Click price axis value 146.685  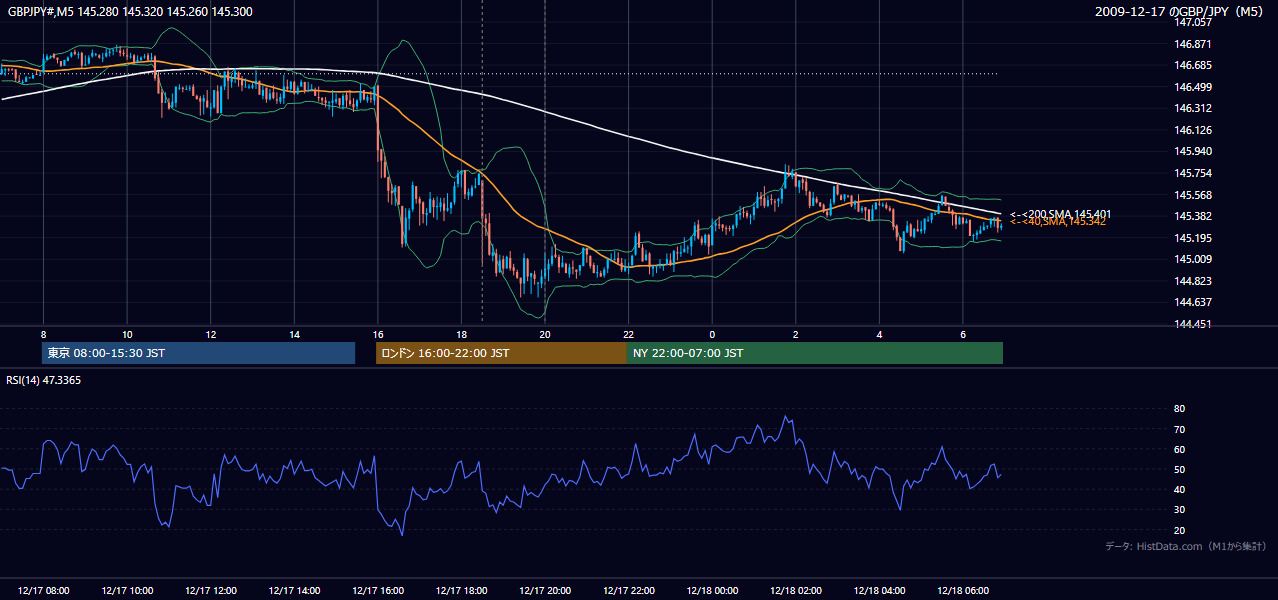click(x=1192, y=65)
